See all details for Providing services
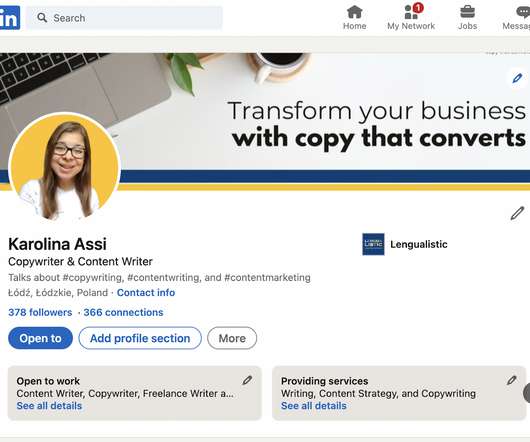The height and width of the screenshot is (442, 530). (x=314, y=406)
